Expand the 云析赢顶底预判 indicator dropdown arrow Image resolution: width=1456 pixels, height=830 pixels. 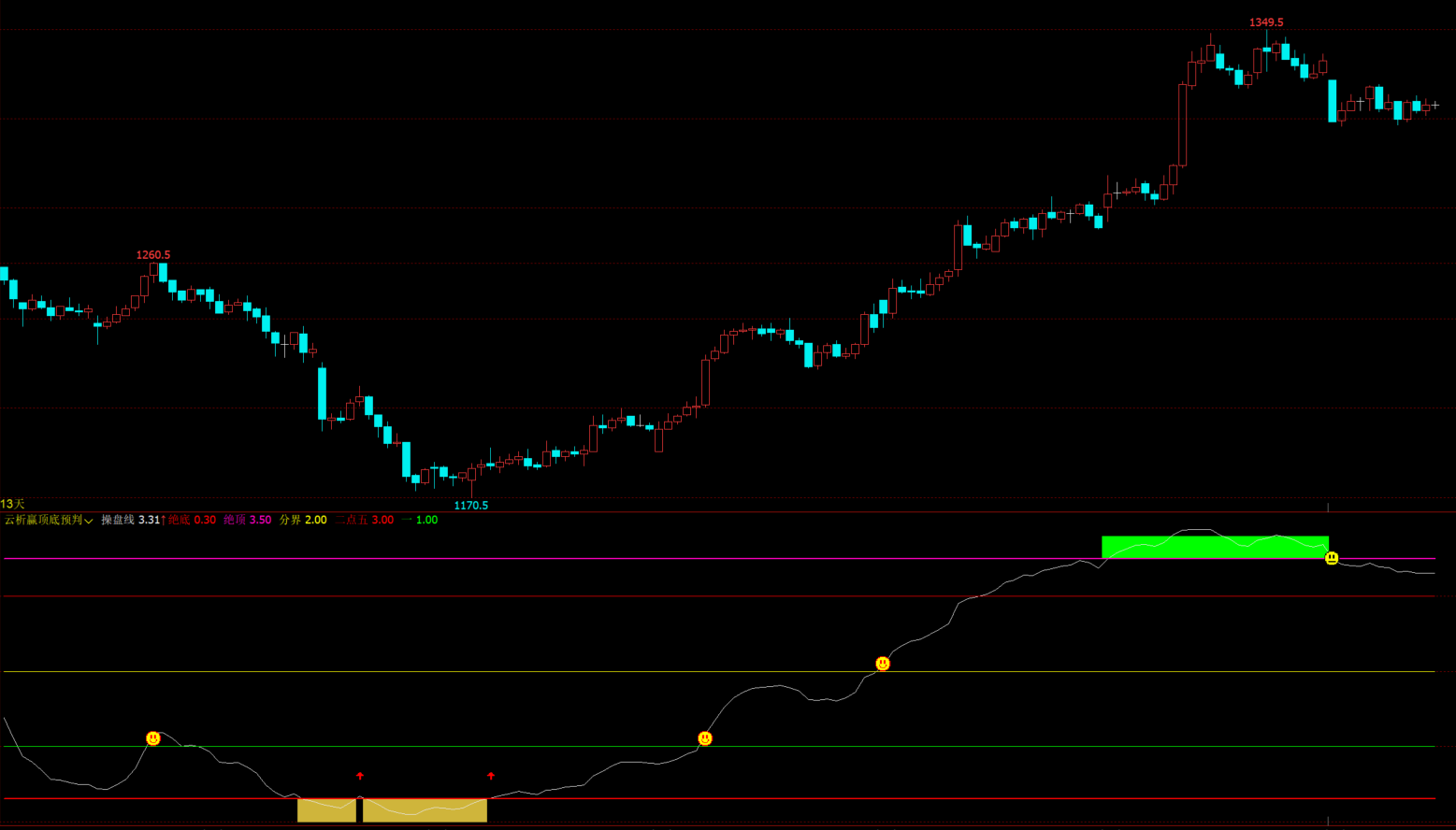[x=89, y=522]
